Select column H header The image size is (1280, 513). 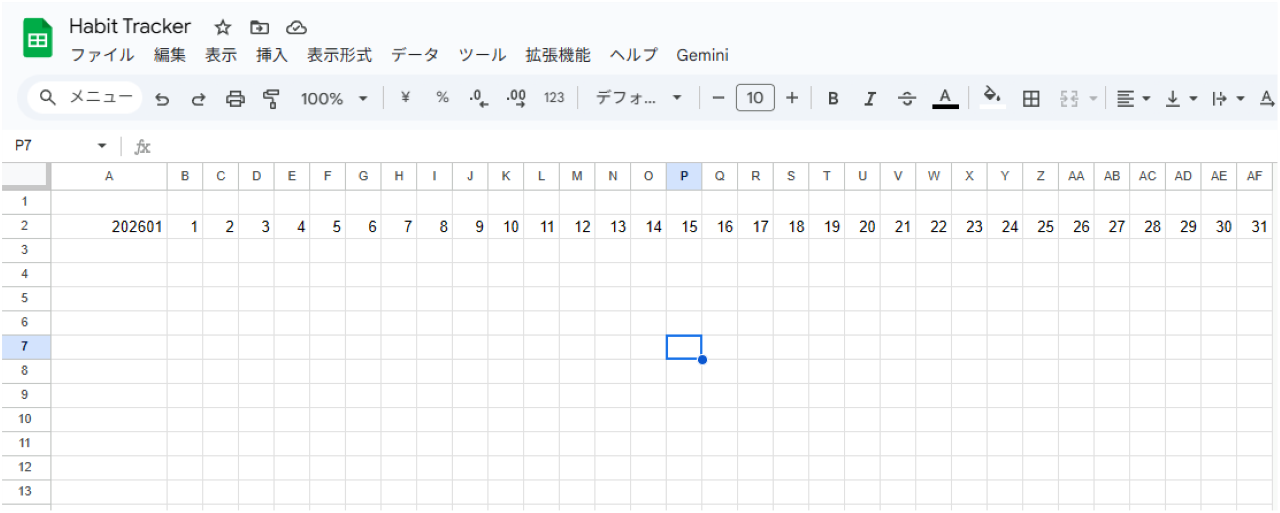click(x=399, y=176)
